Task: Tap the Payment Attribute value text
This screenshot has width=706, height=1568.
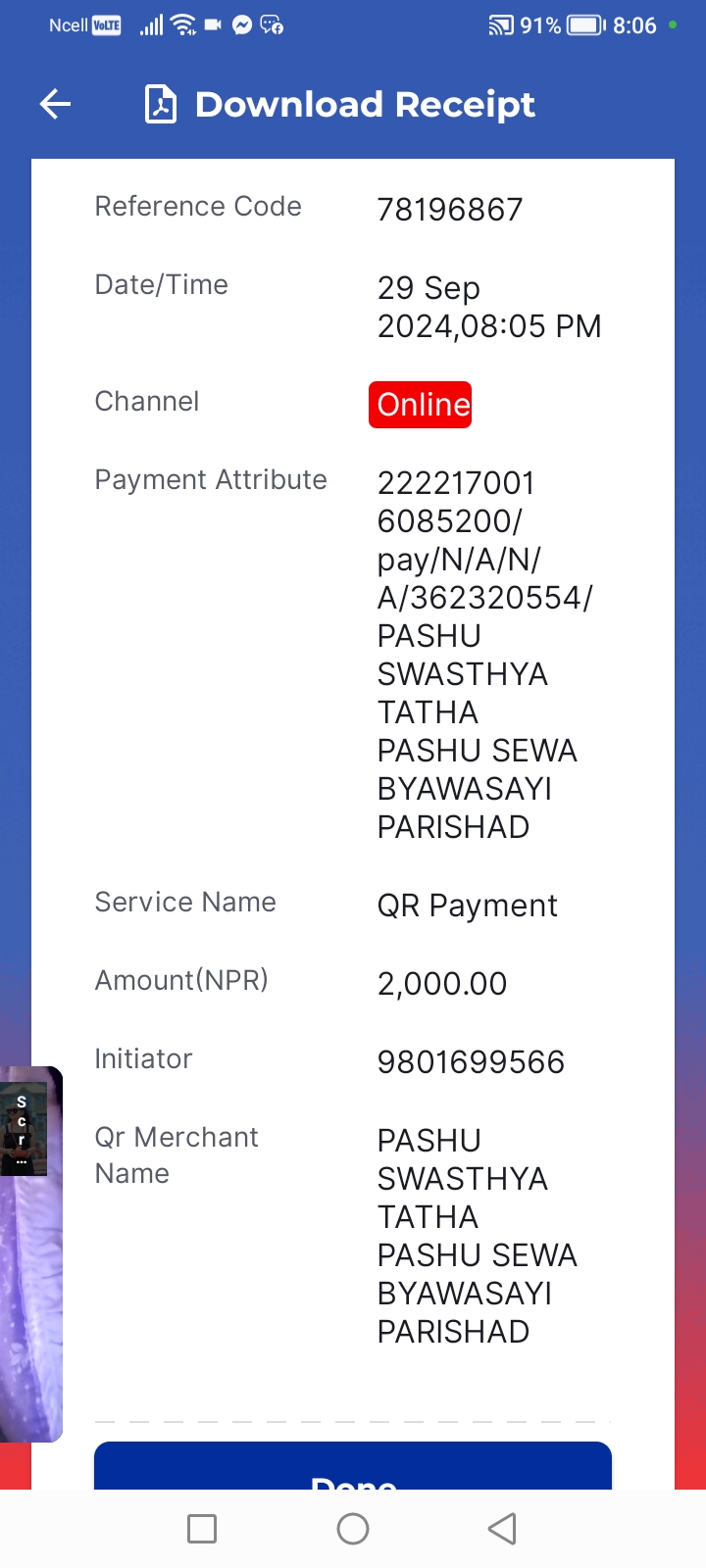Action: pos(485,655)
